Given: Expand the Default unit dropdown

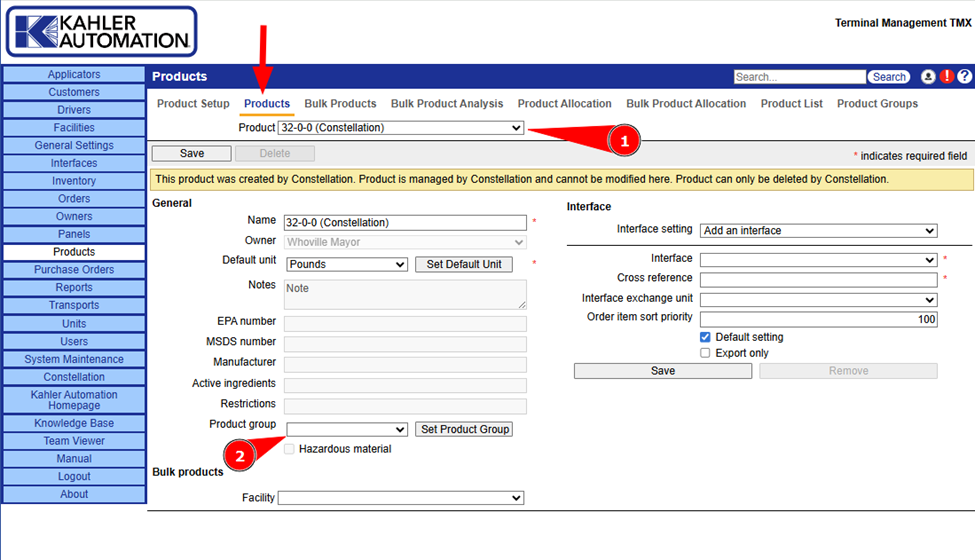Looking at the screenshot, I should (x=347, y=264).
